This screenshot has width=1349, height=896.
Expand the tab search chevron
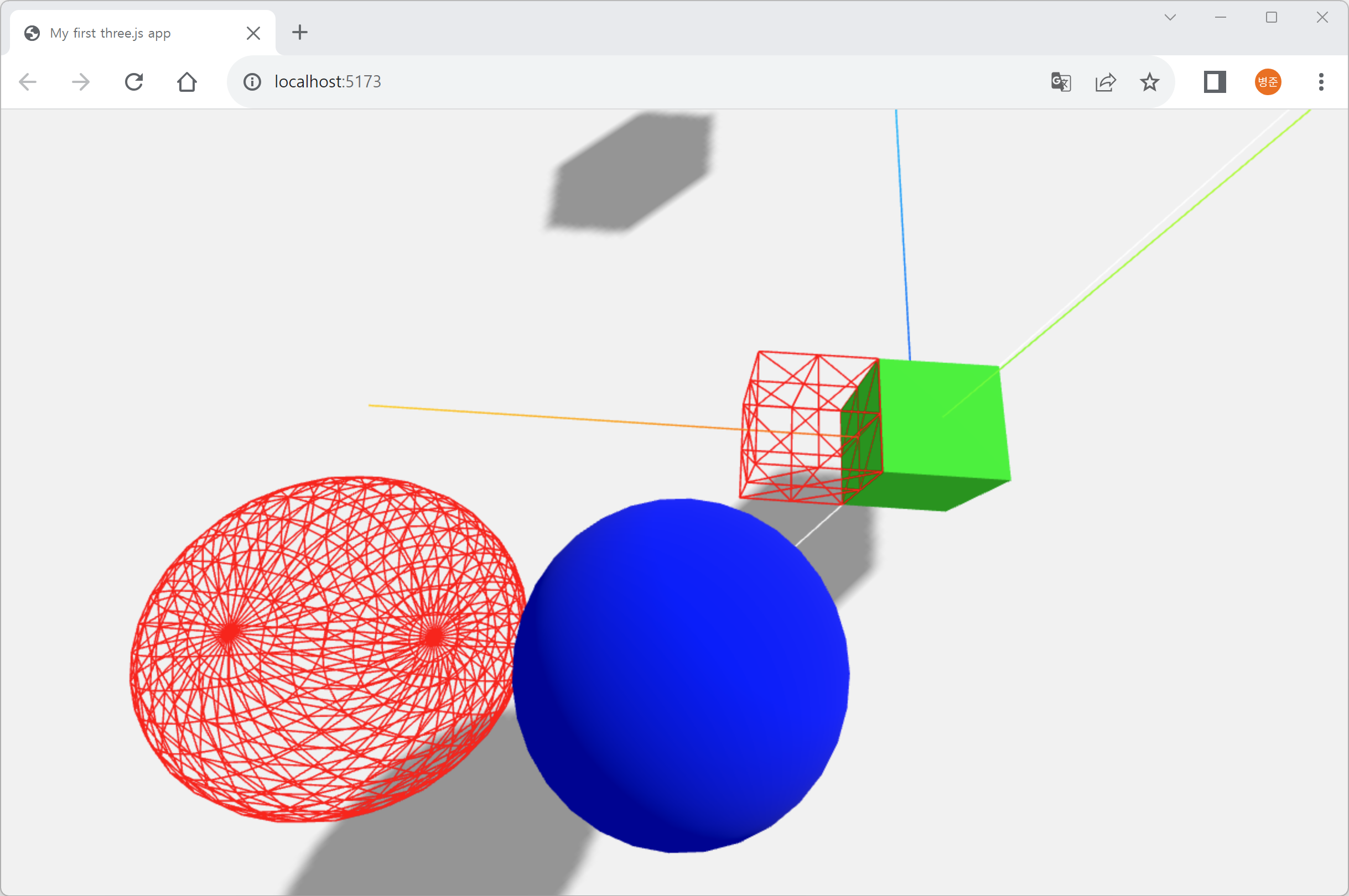point(1170,17)
